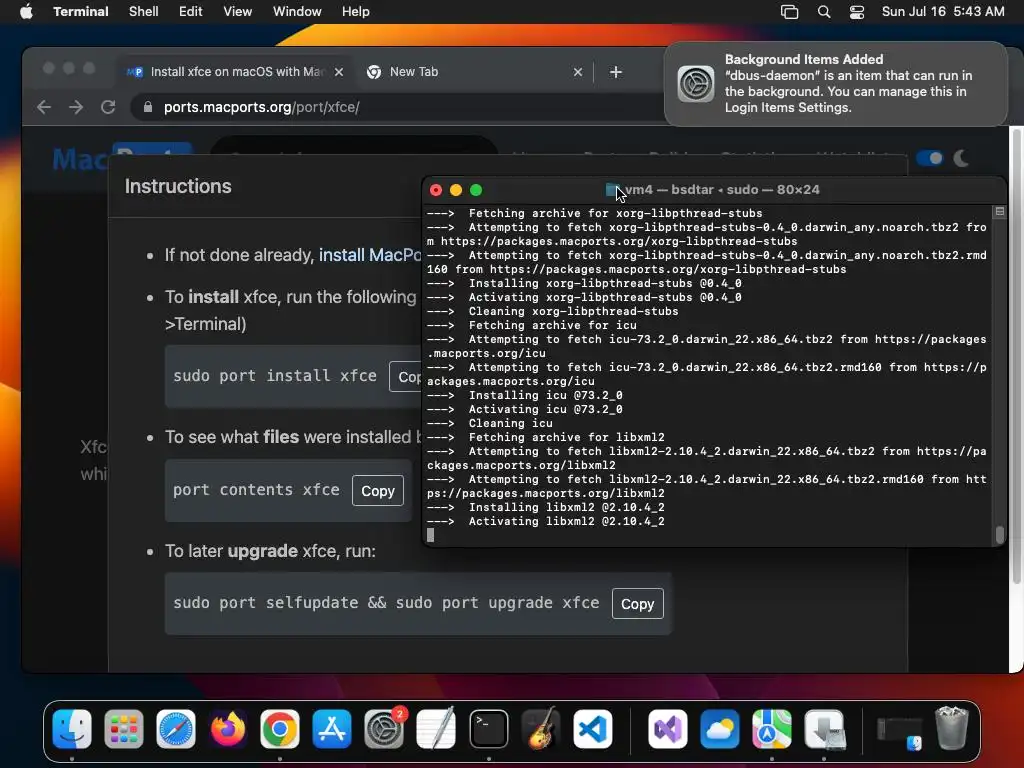This screenshot has width=1024, height=768.
Task: Go forward in Chrome browser
Action: click(76, 107)
